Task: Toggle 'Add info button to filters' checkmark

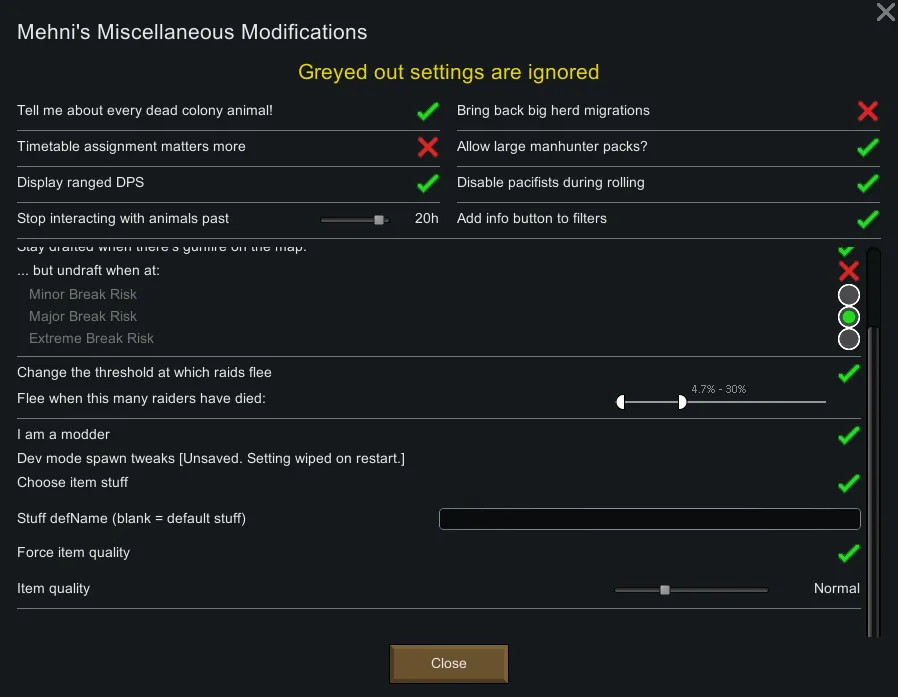Action: pos(868,219)
